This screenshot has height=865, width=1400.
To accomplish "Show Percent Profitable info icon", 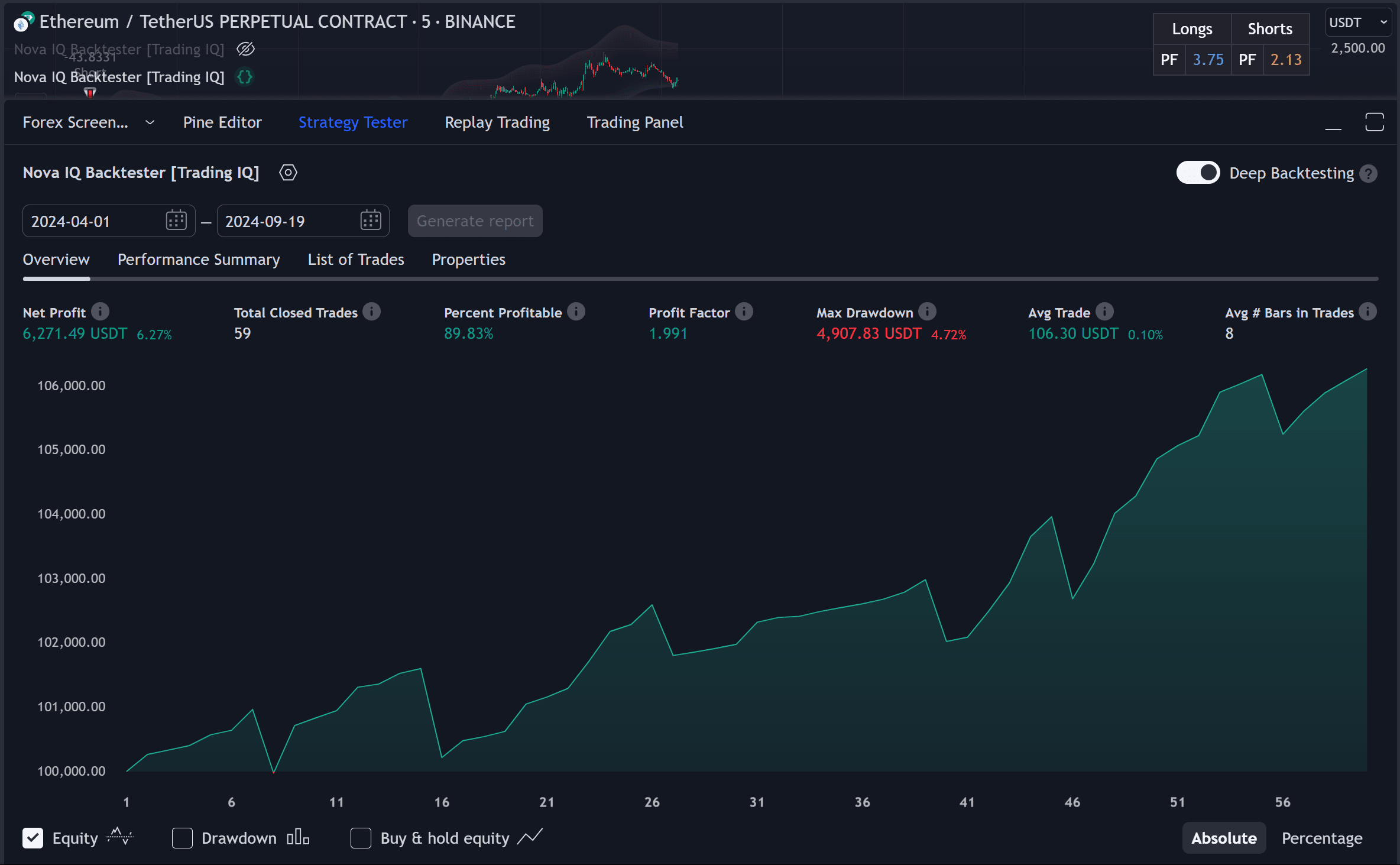I will point(576,311).
